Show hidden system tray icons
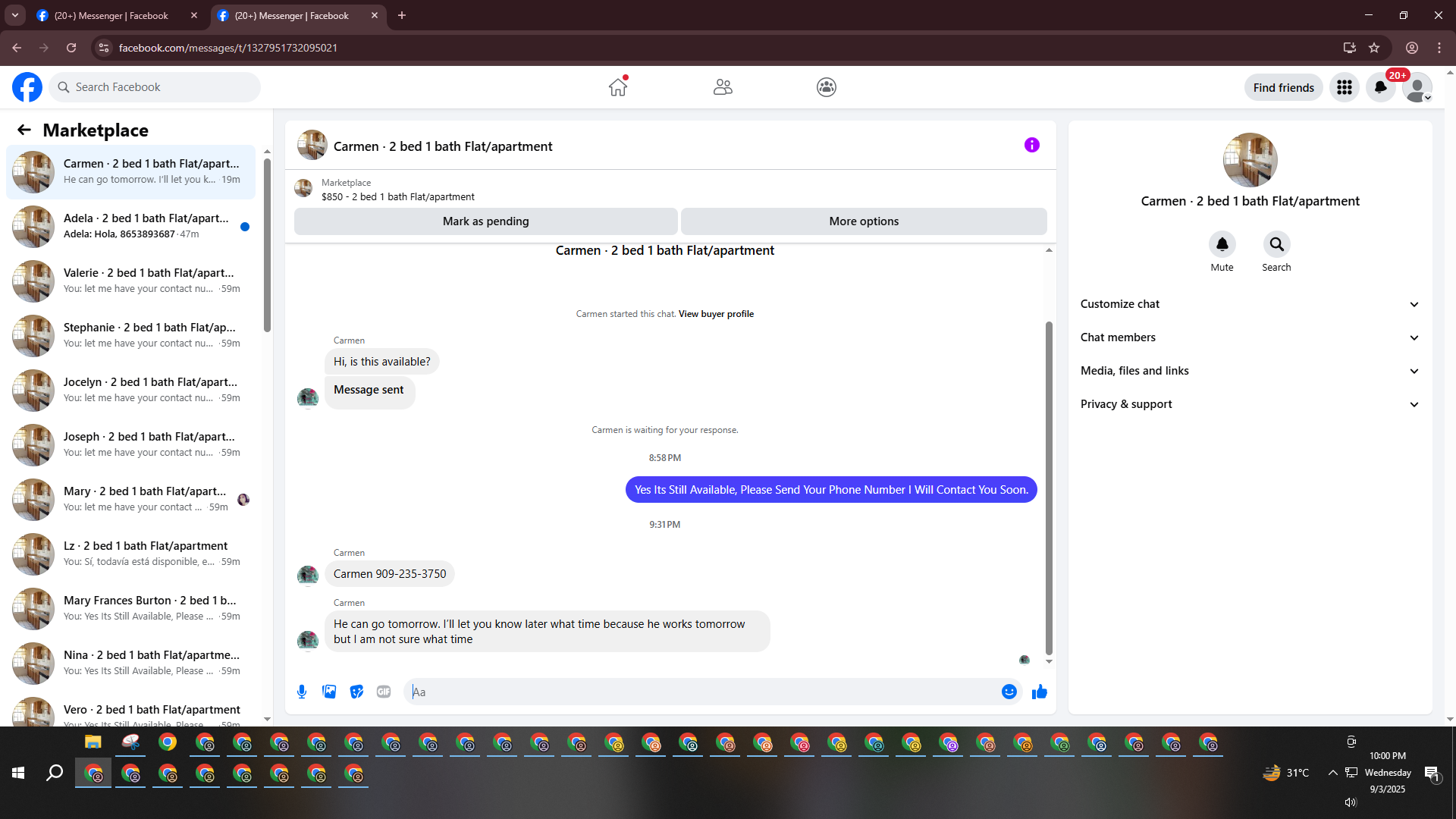 tap(1332, 773)
